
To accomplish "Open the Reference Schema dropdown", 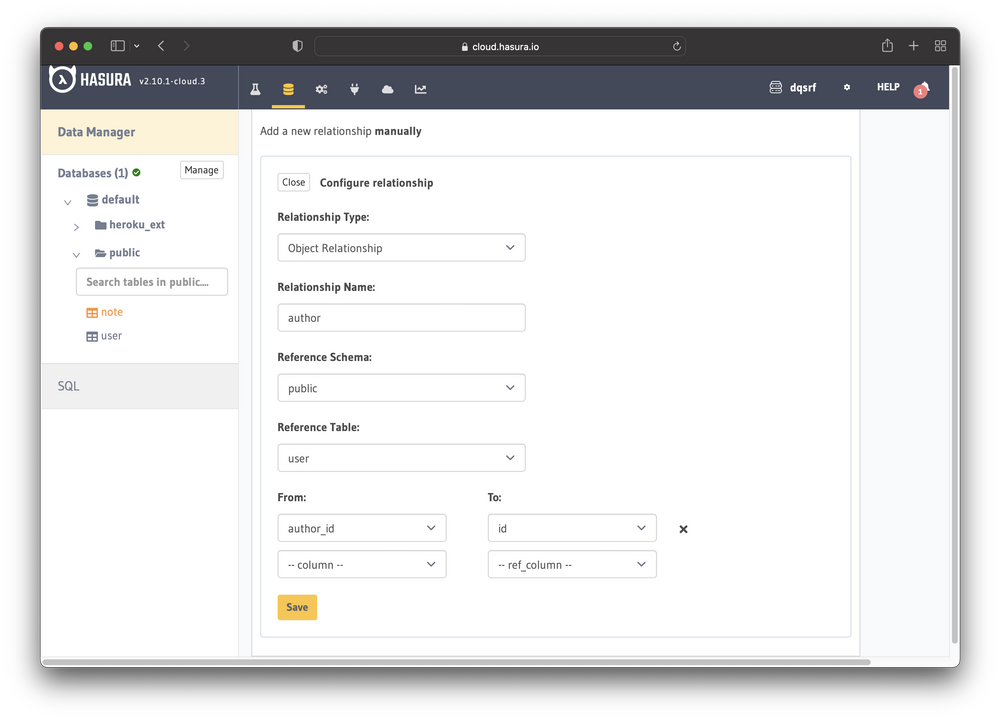I will click(x=400, y=387).
